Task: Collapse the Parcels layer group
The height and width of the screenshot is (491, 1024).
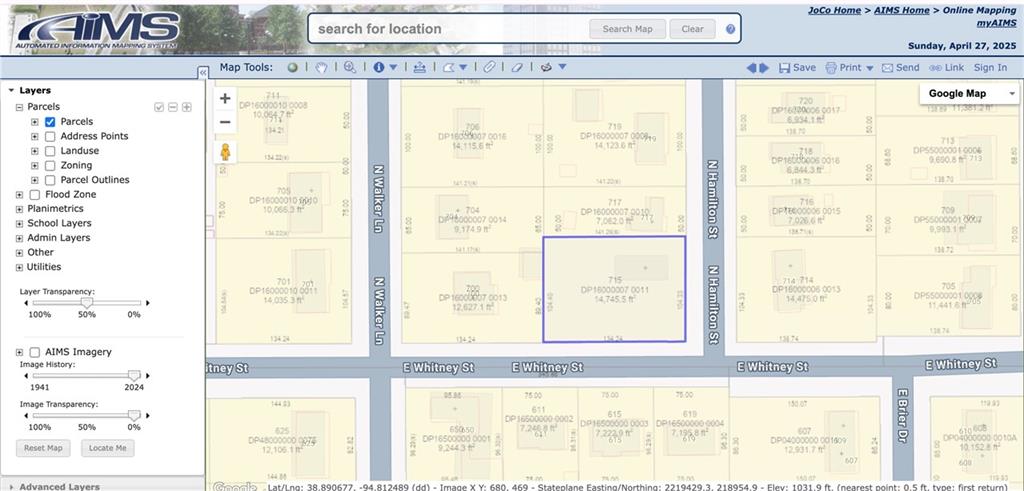Action: (x=19, y=107)
